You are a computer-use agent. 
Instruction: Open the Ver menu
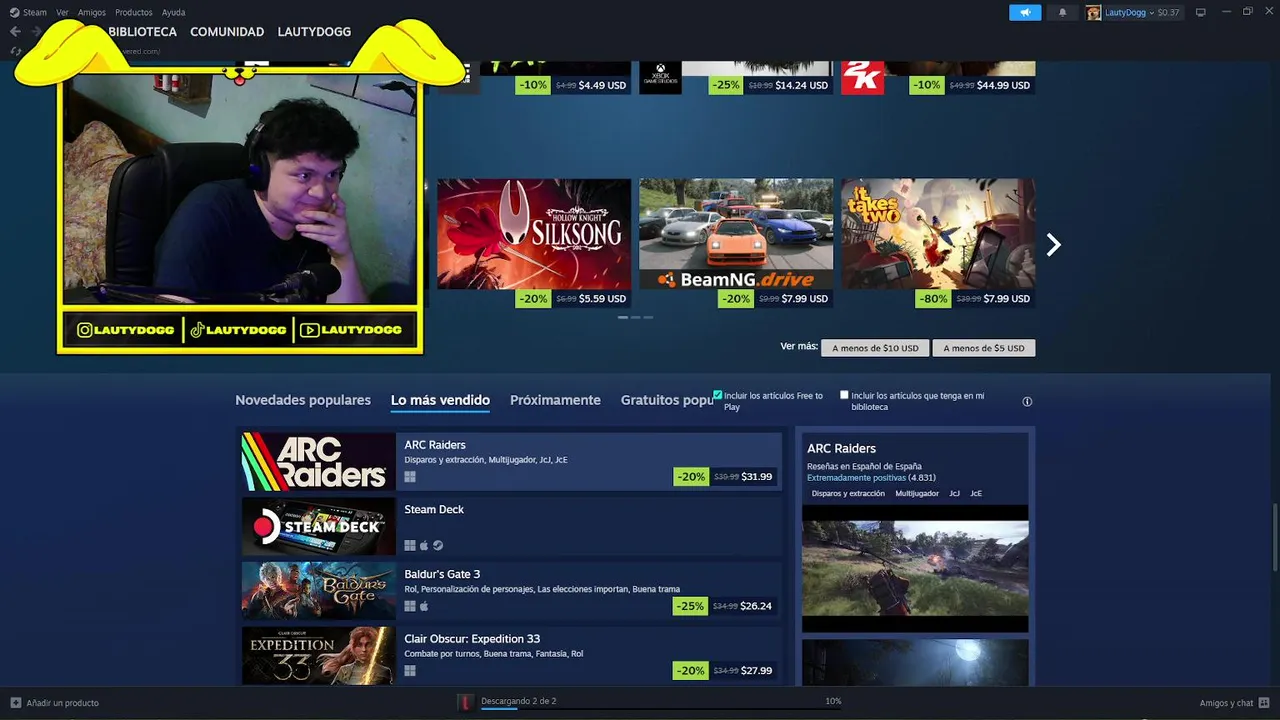pyautogui.click(x=63, y=12)
